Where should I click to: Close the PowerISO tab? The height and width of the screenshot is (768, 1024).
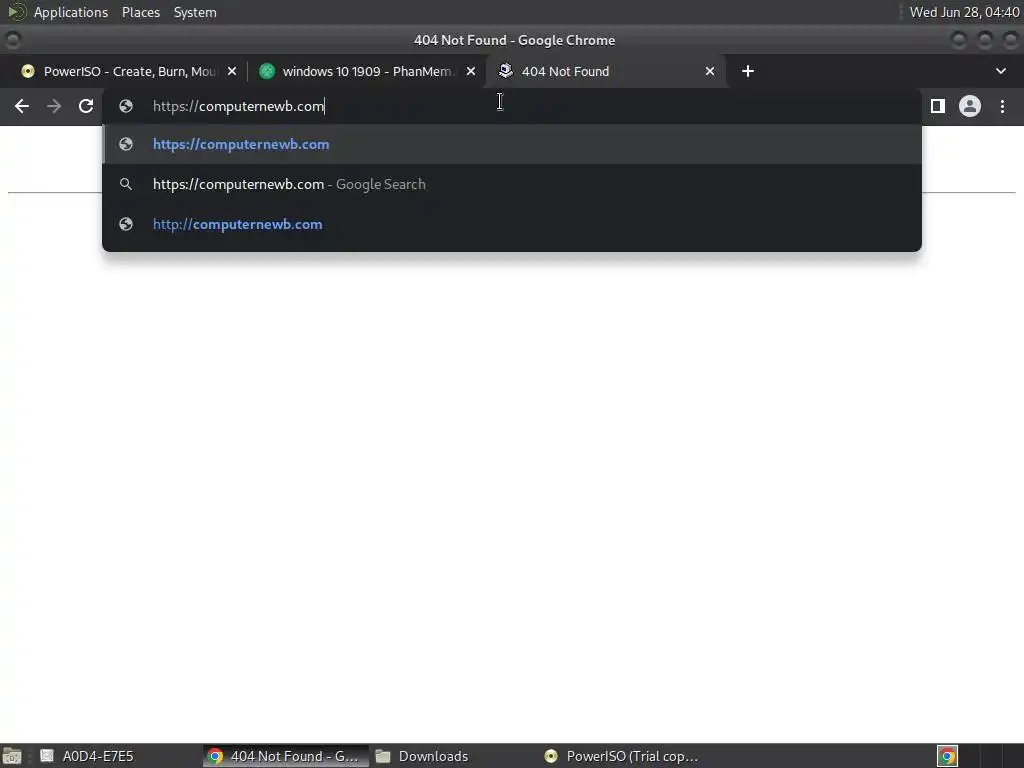232,71
